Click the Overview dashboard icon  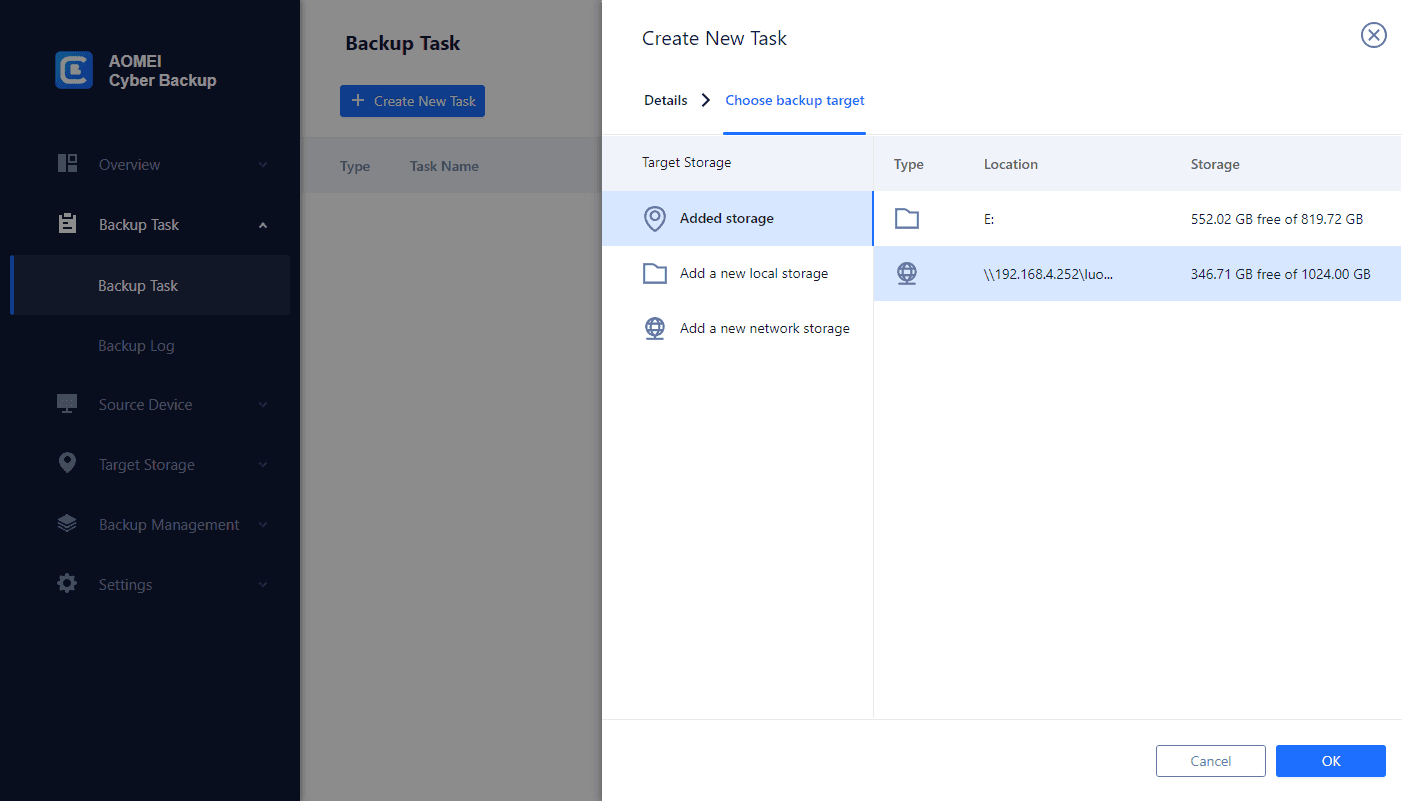point(68,164)
